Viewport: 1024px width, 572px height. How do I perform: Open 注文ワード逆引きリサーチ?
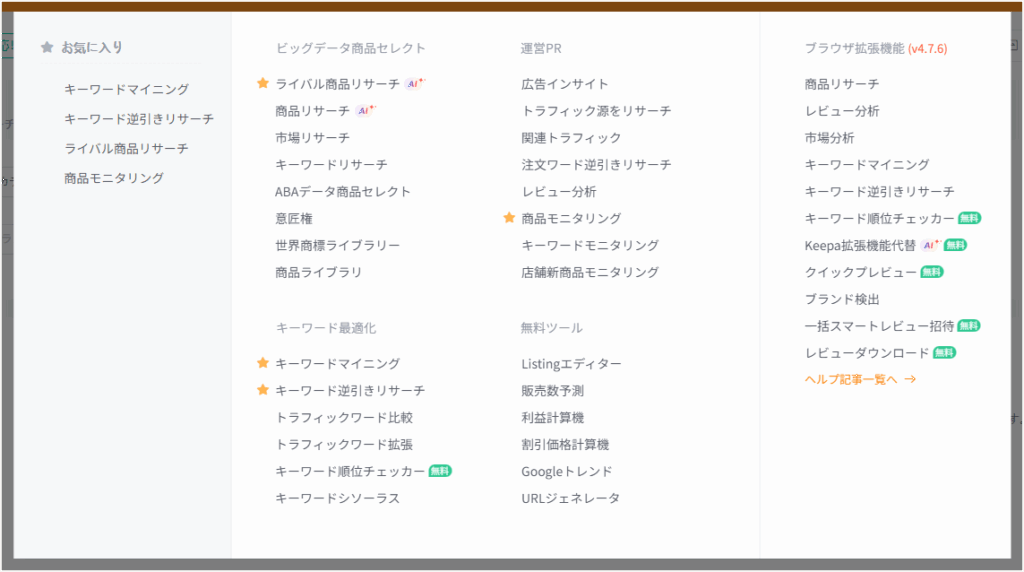pos(596,164)
